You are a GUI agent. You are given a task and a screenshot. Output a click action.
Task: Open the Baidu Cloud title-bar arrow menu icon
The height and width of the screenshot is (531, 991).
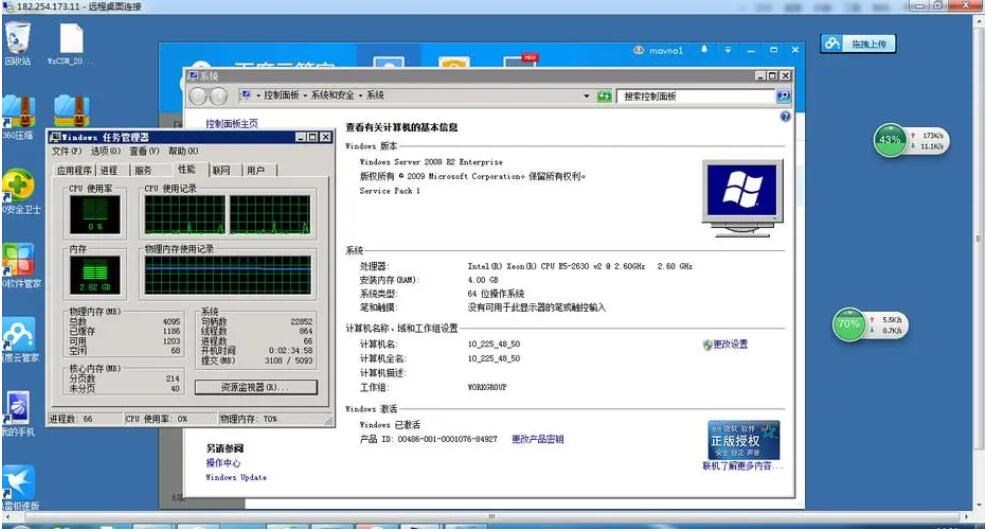point(728,49)
